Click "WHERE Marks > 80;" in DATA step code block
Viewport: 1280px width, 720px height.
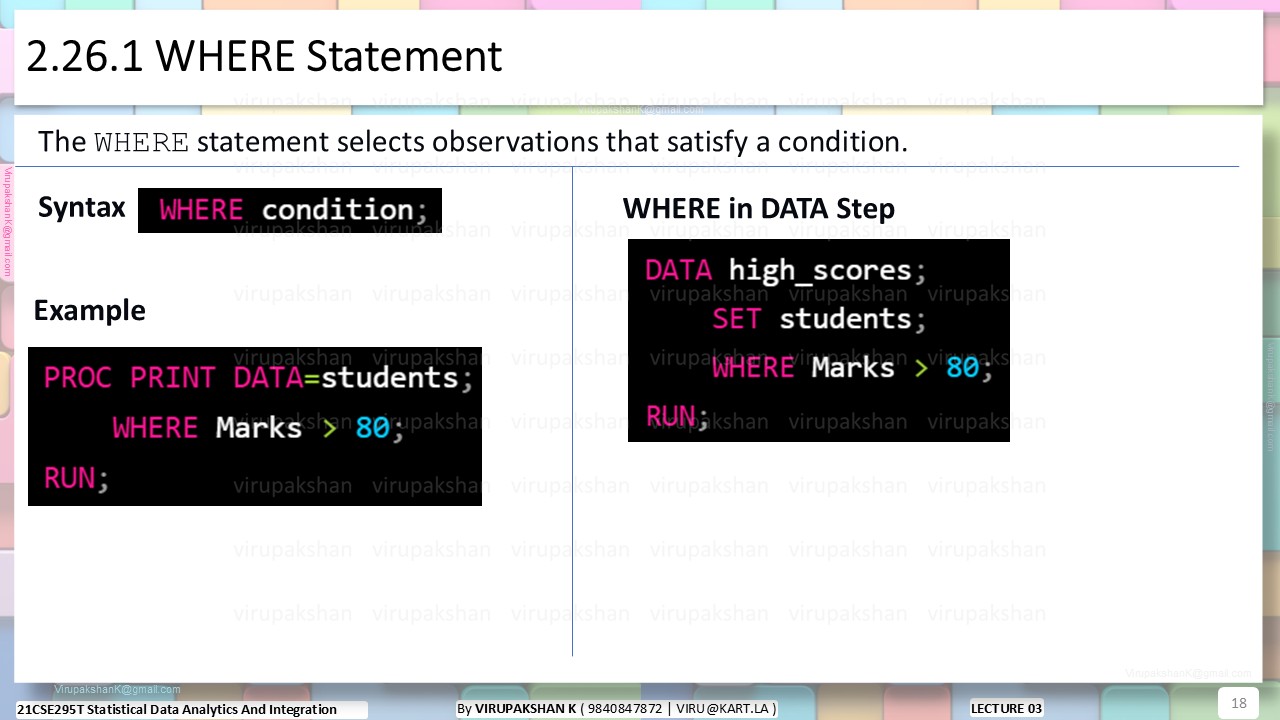pos(852,368)
